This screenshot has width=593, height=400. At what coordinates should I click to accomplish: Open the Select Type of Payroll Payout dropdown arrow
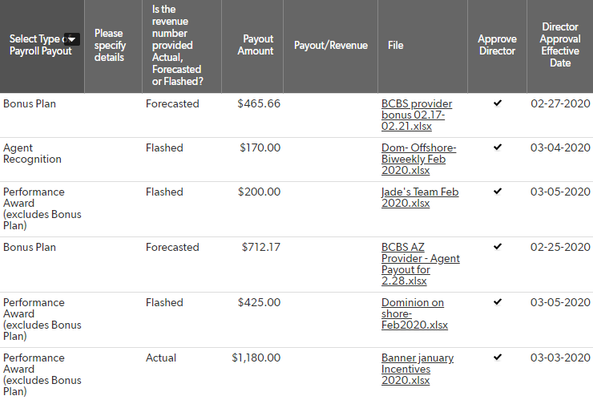[72, 39]
